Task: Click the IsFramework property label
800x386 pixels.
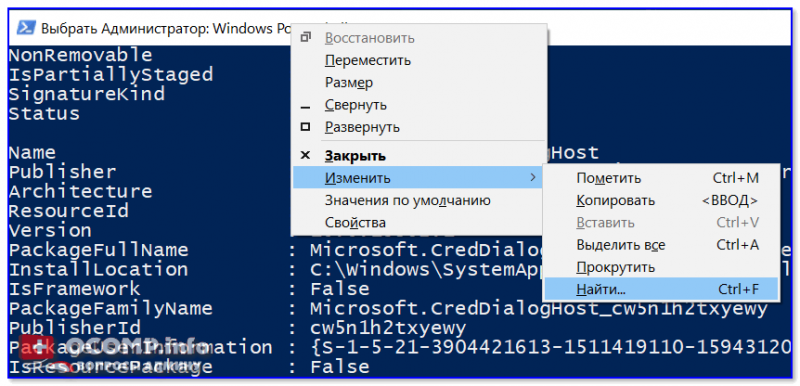Action: 74,289
